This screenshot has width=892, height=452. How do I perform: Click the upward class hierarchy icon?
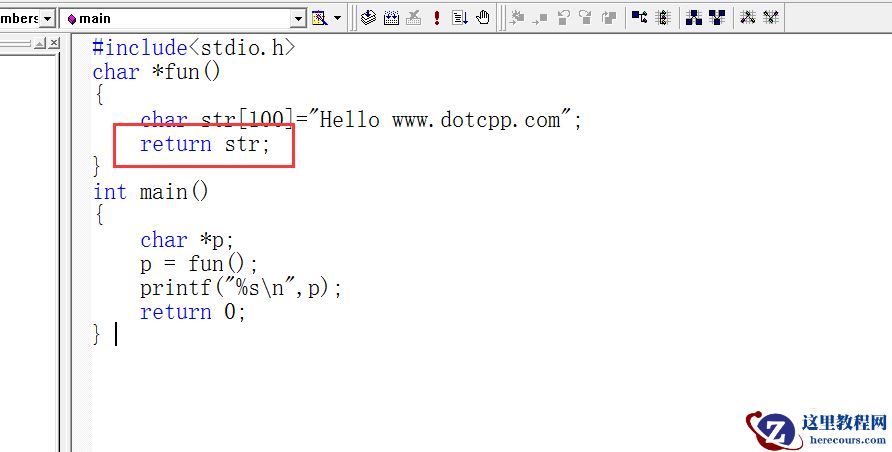[693, 18]
